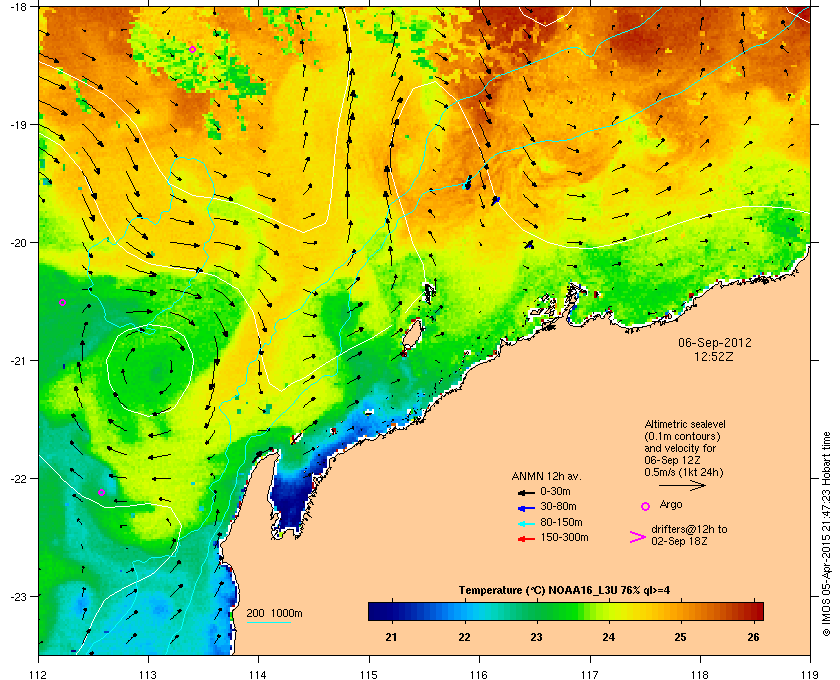The width and height of the screenshot is (840, 680).
Task: Click the blue mooring marker near 116.15, -19.65
Action: tap(496, 200)
